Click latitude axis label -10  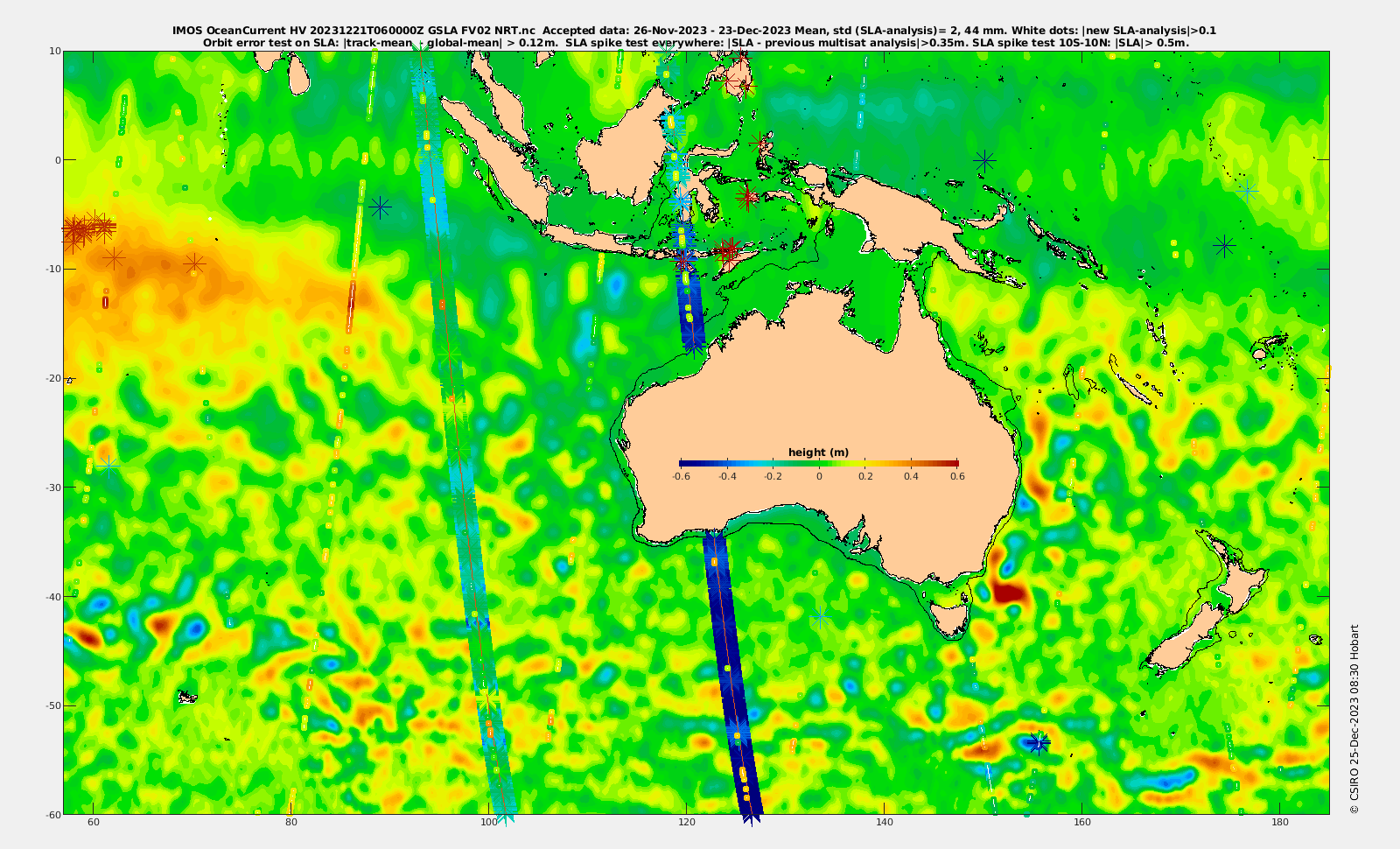pos(52,269)
